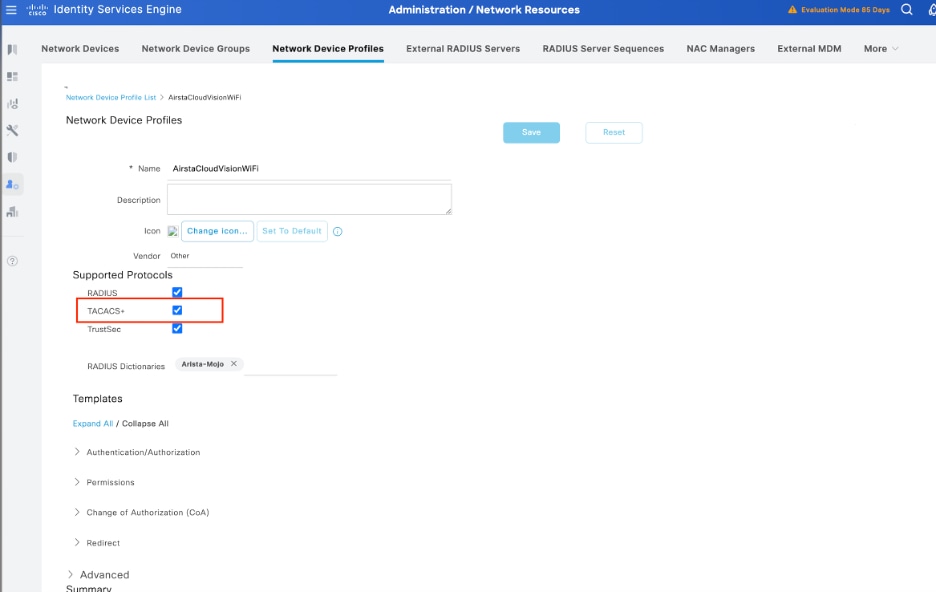Open the operations tools sidebar icon
Viewport: 936px width, 592px height.
pos(12,130)
